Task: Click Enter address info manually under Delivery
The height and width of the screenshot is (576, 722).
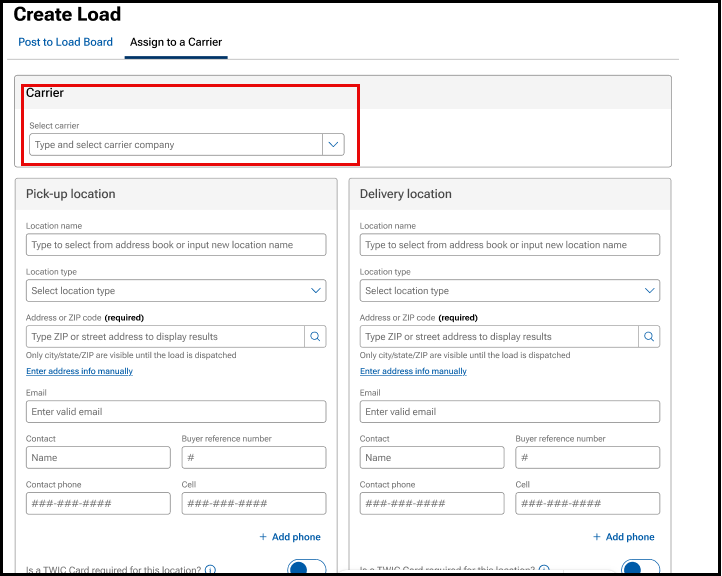Action: coord(413,371)
